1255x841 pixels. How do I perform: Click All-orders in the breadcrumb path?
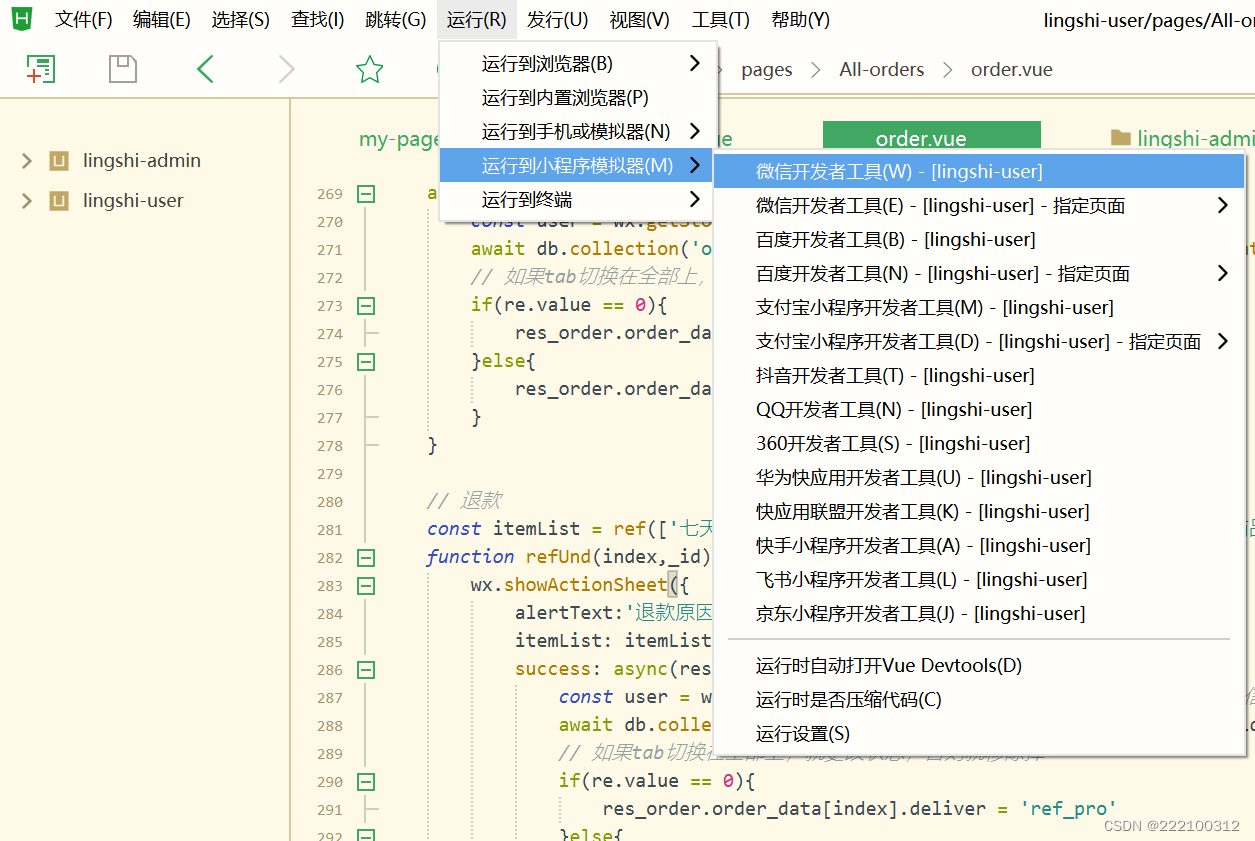pos(882,70)
